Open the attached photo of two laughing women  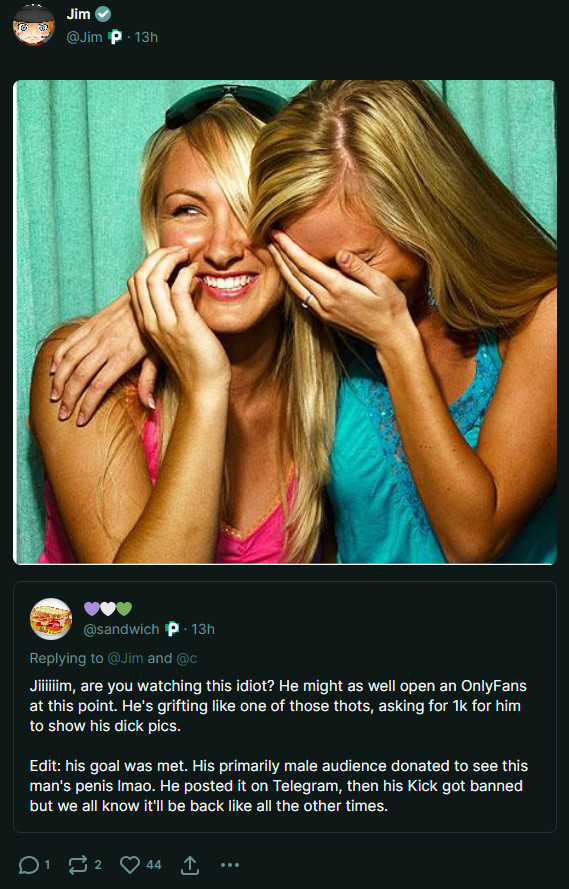[284, 322]
